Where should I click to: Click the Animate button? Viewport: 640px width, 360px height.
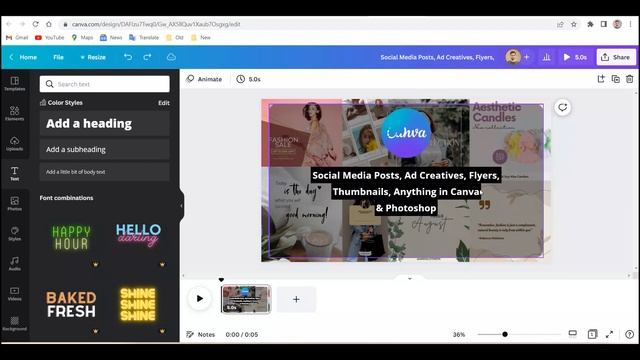(204, 79)
